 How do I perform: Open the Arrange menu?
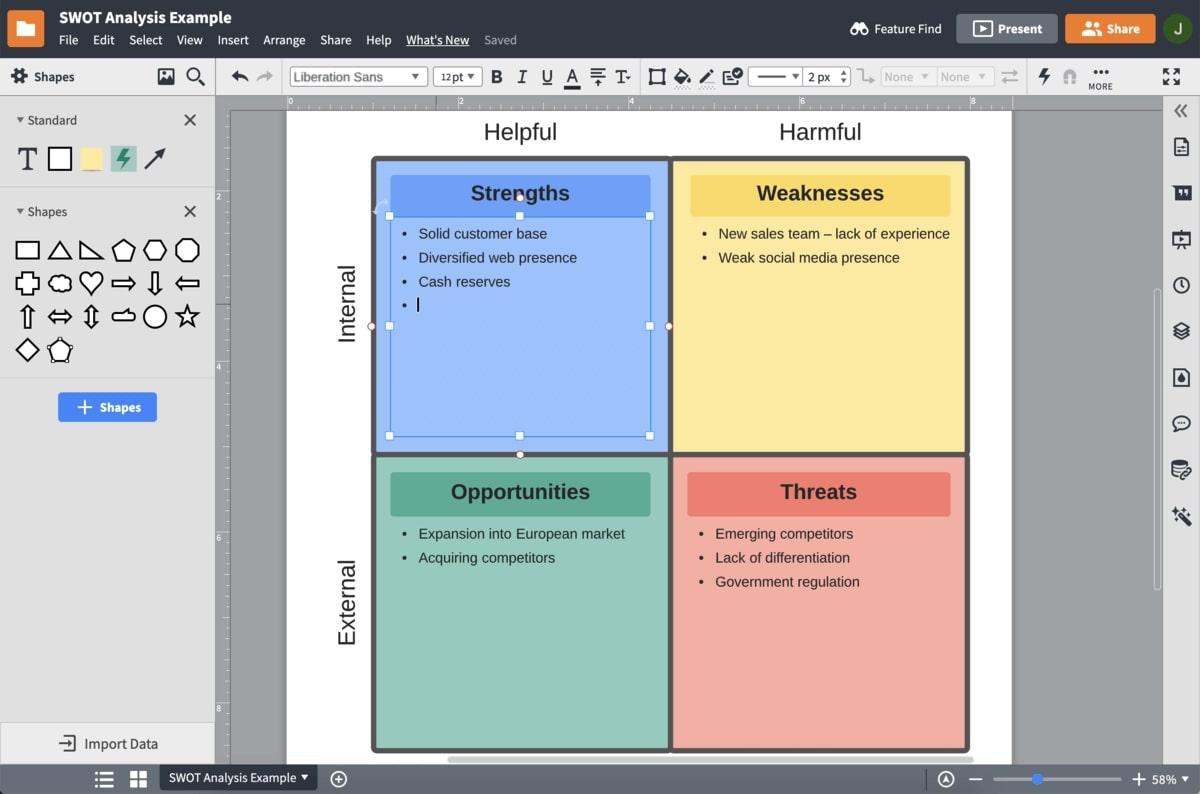[284, 40]
